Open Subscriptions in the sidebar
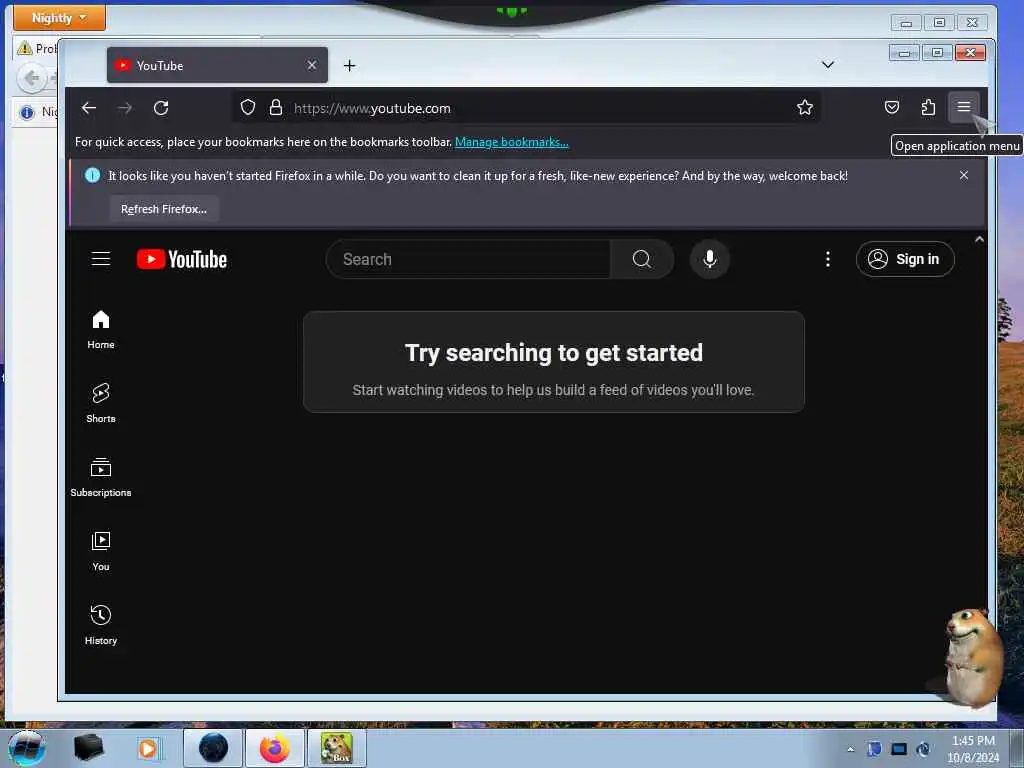 click(101, 477)
